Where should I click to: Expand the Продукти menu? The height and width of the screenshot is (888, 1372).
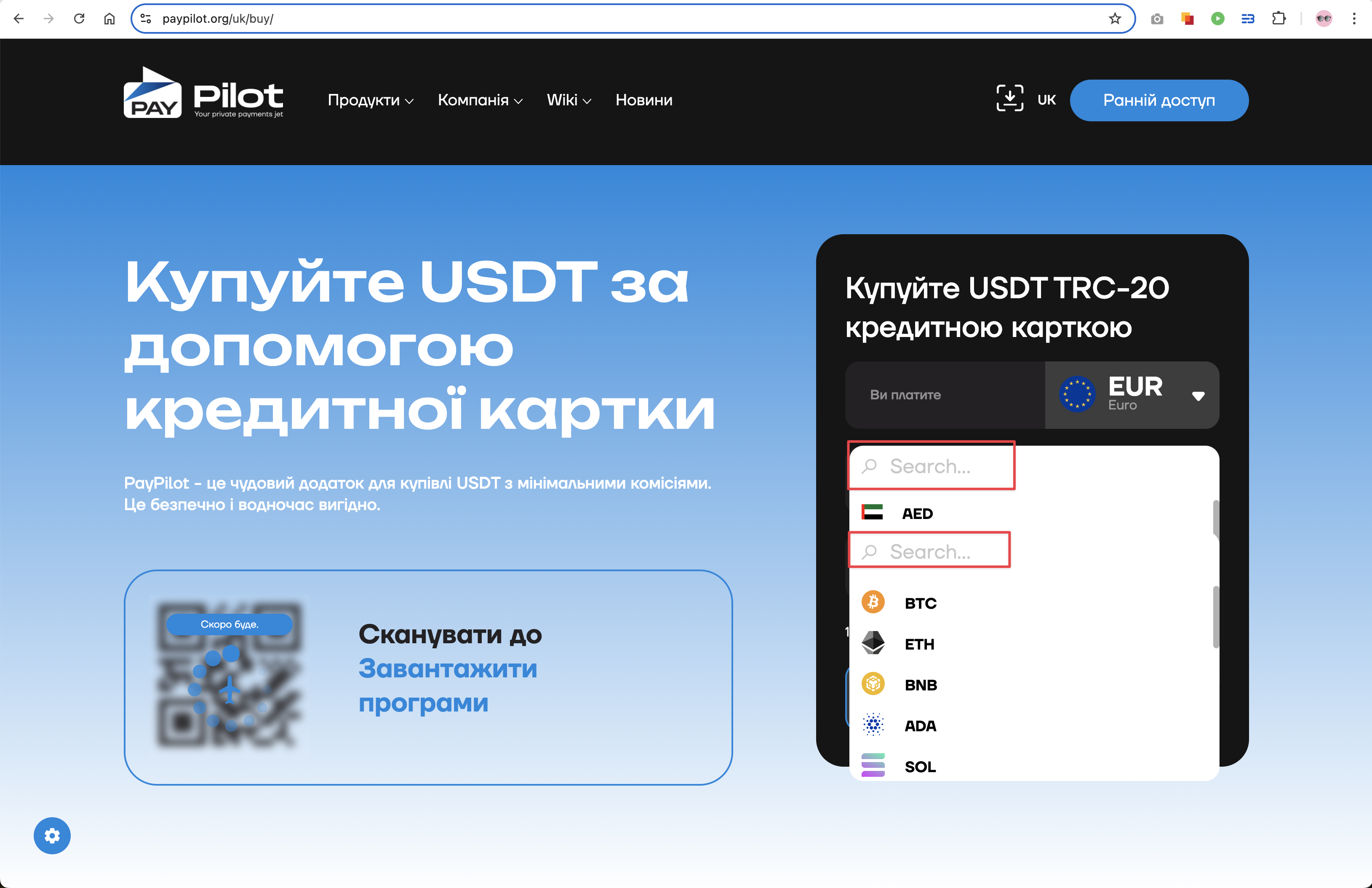click(370, 100)
